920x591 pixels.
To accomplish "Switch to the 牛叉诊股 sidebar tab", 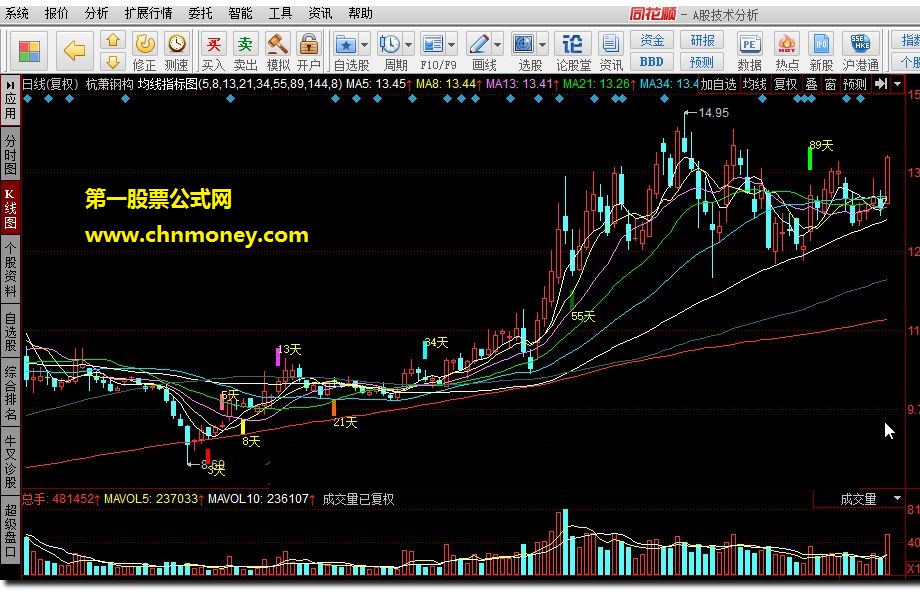I will (x=11, y=461).
